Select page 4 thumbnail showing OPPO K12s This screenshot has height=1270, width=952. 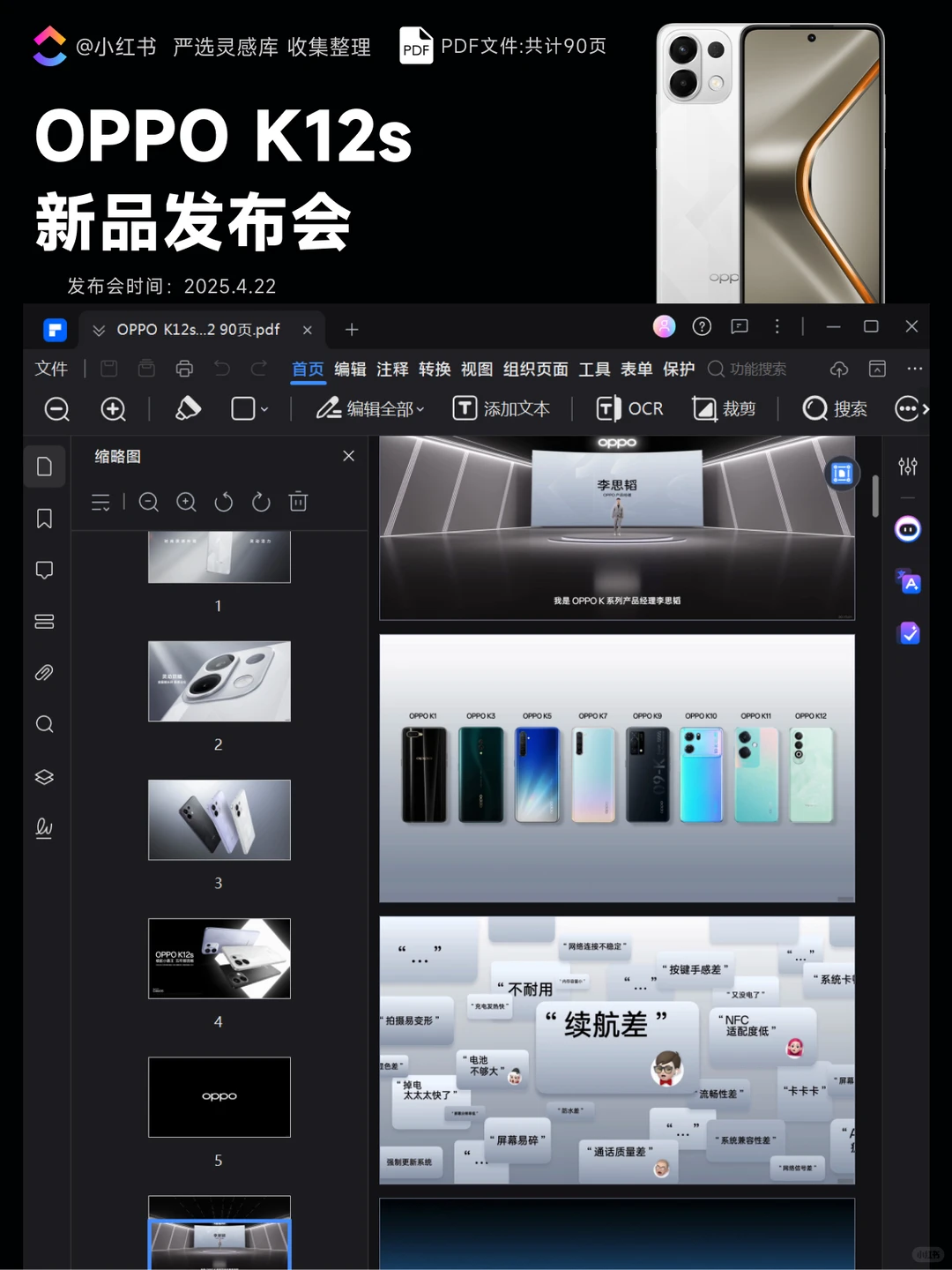(x=219, y=959)
